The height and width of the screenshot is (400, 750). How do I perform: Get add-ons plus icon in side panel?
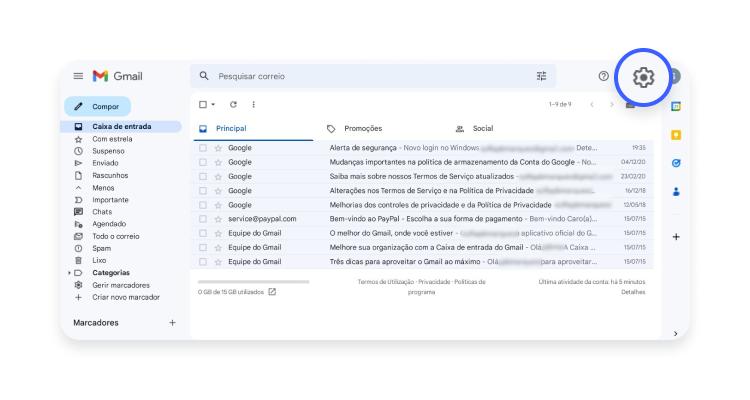(676, 237)
